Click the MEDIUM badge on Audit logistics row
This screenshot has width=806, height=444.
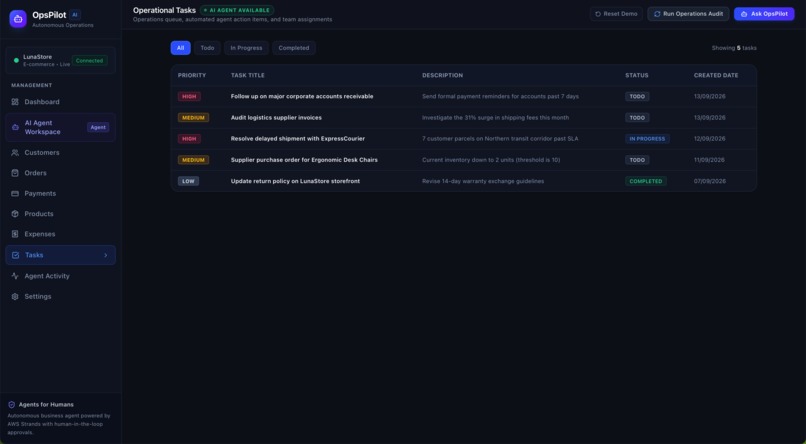(x=193, y=118)
